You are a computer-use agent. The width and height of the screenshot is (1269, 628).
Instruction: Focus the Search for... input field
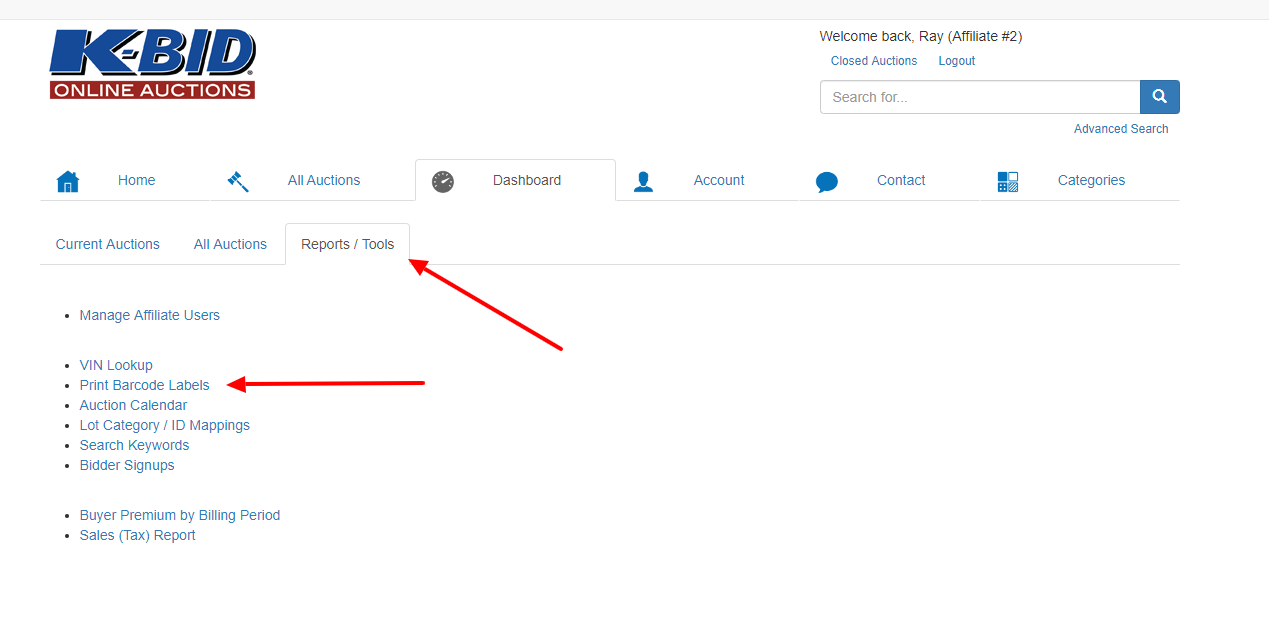pos(980,97)
